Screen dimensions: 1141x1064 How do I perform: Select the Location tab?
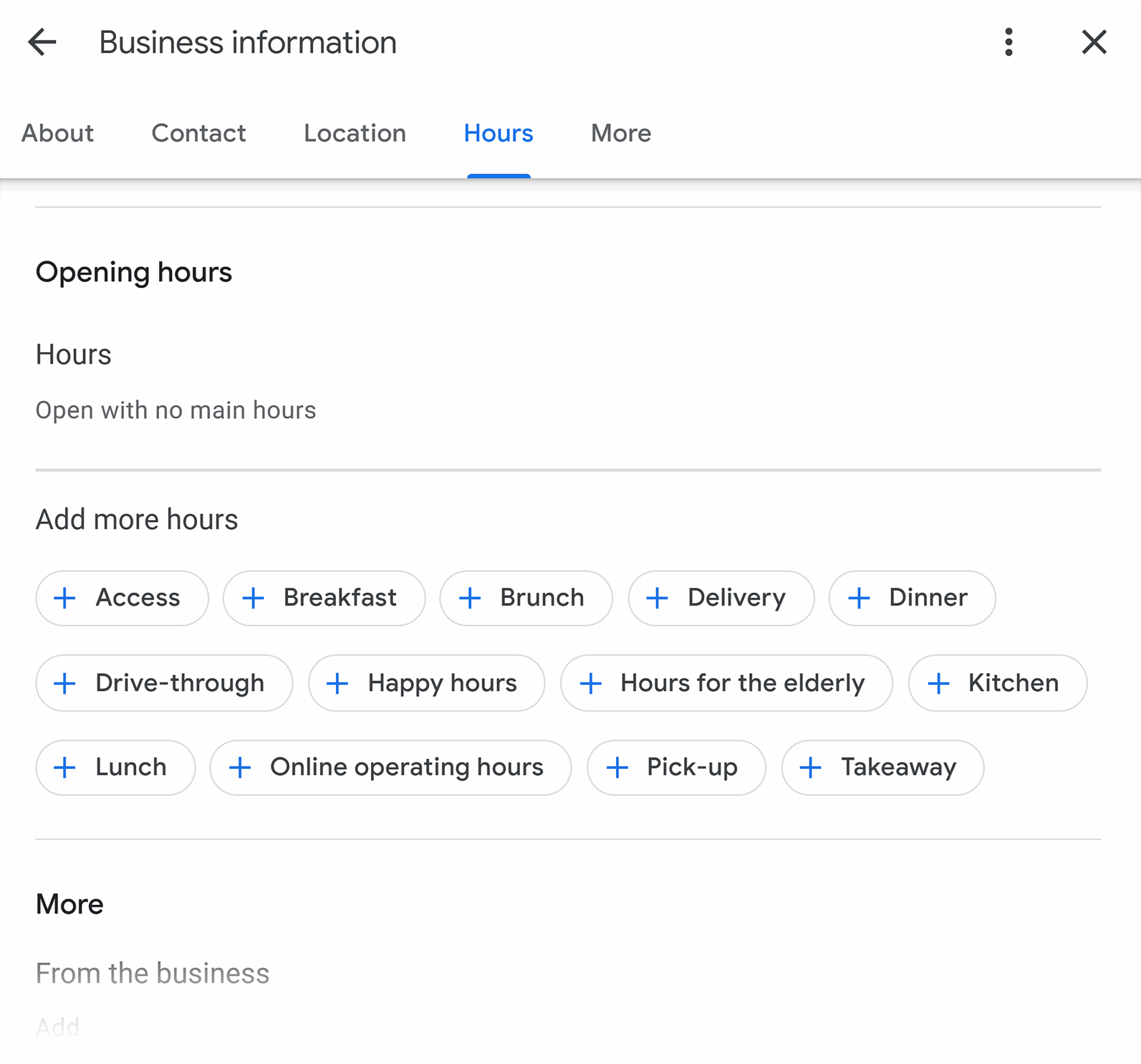tap(355, 133)
